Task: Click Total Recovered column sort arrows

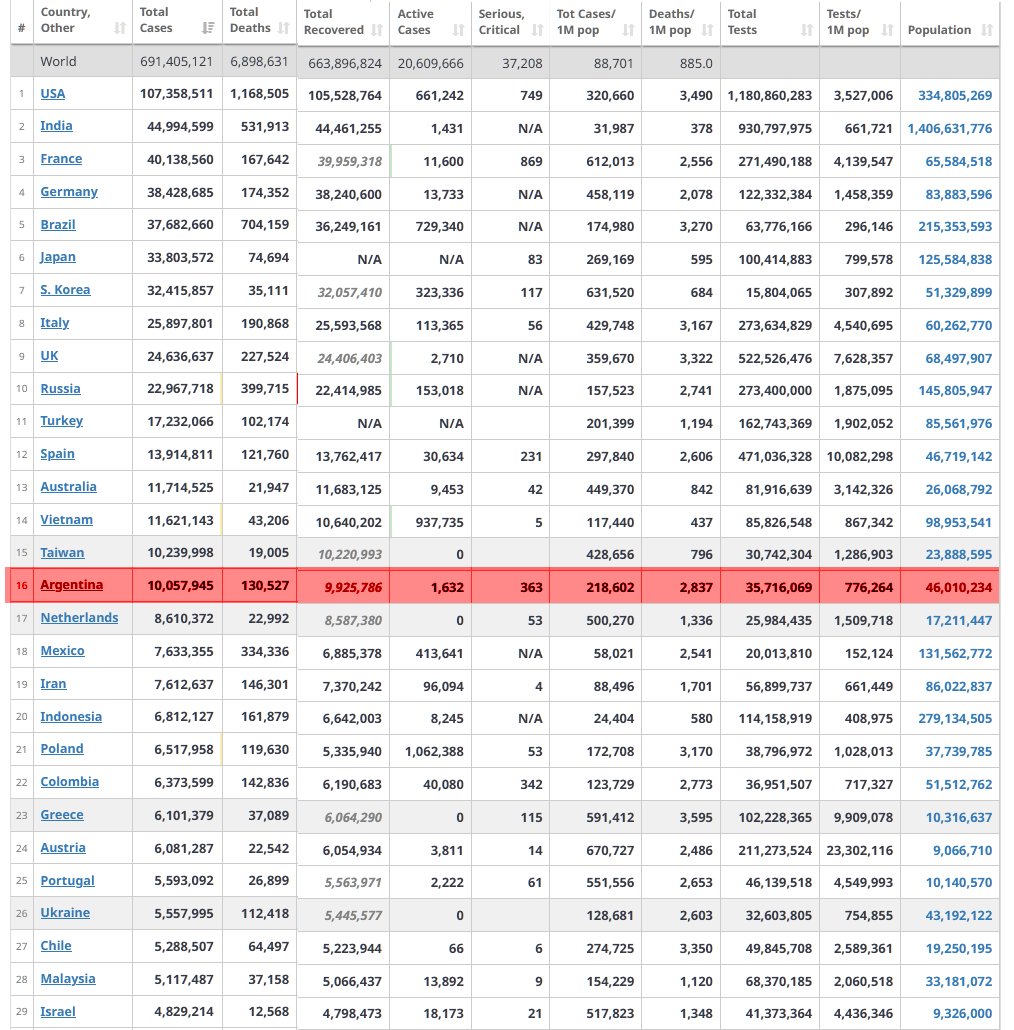Action: [x=377, y=30]
